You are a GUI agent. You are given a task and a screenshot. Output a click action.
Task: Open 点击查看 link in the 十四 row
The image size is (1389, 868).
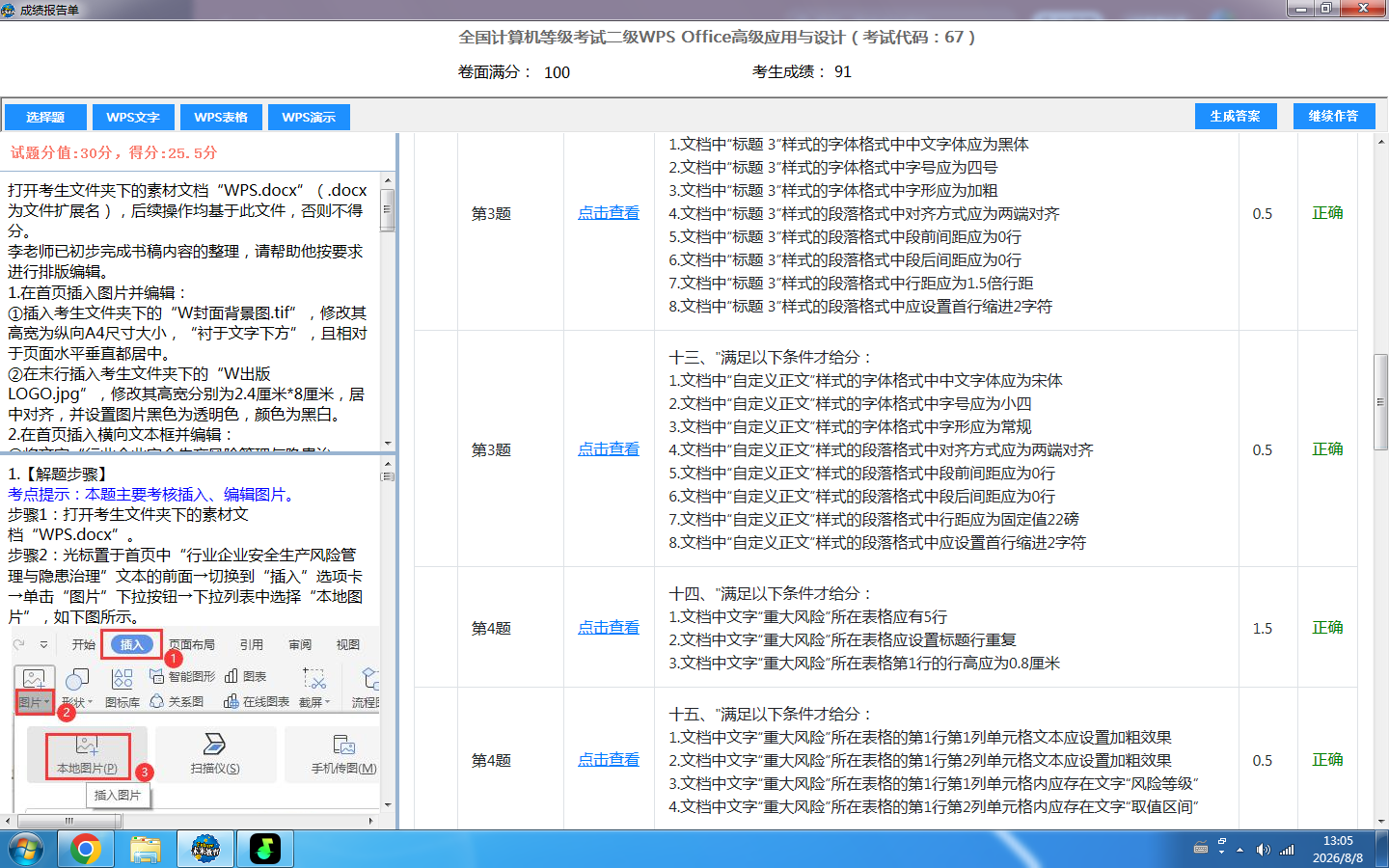(609, 628)
